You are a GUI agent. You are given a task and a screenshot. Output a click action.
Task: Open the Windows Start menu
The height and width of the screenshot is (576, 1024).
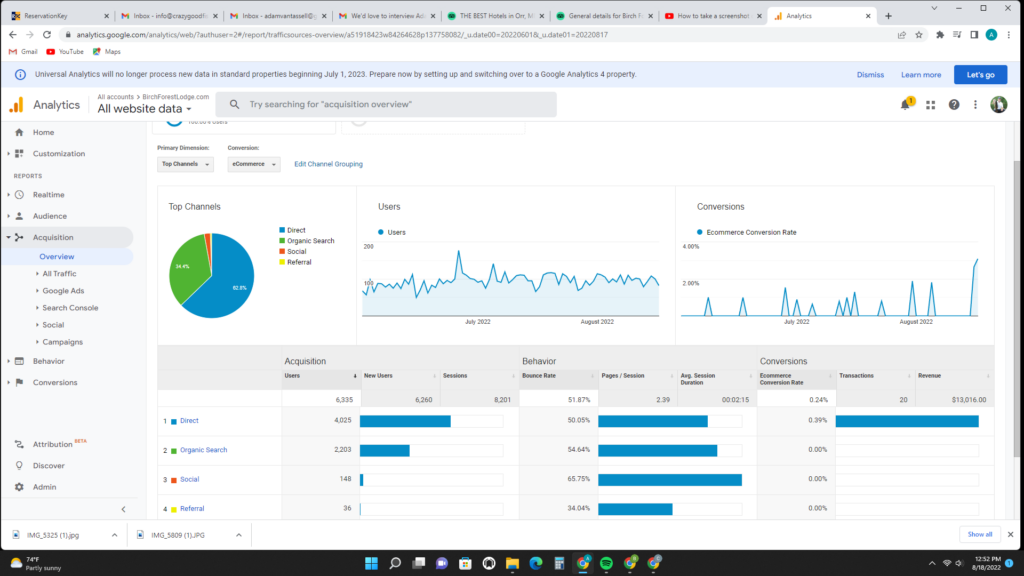point(372,563)
